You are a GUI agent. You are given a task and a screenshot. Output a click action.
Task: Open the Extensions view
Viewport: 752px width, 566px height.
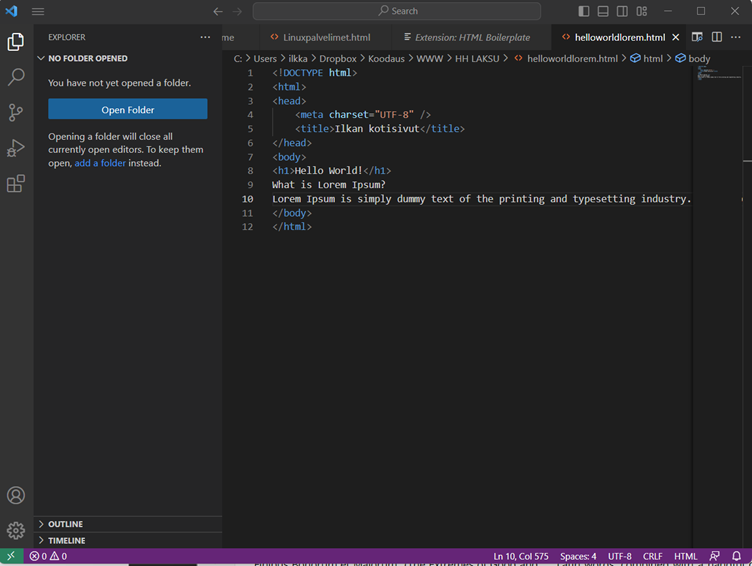(x=16, y=184)
